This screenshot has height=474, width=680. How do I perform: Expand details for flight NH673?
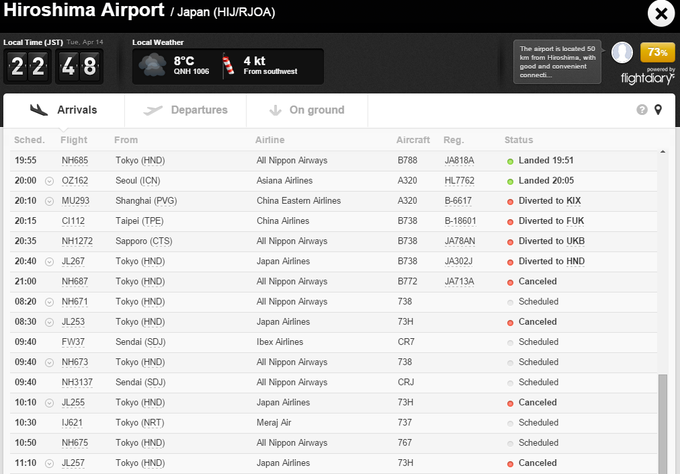click(x=49, y=363)
